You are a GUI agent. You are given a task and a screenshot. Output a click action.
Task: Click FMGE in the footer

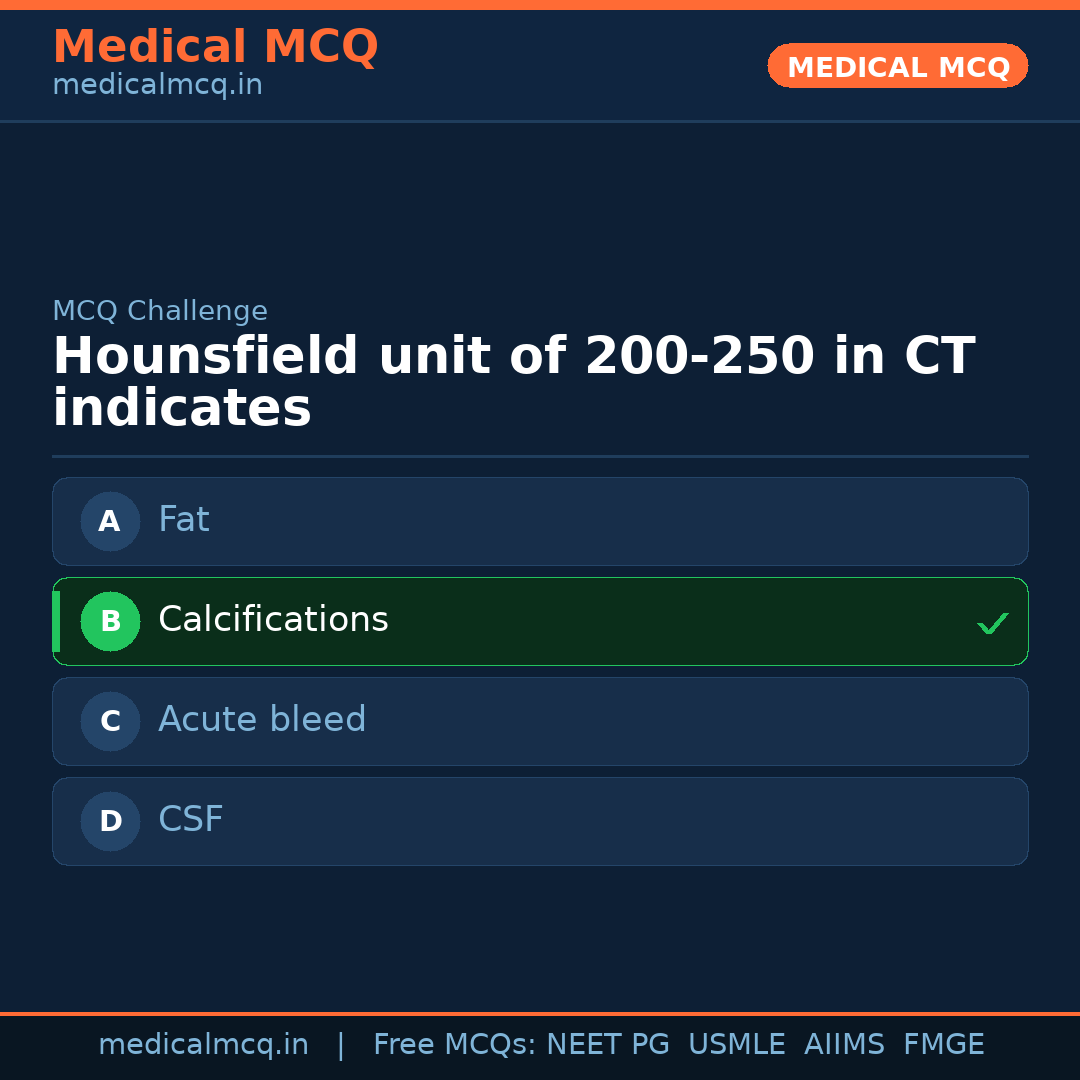[x=943, y=1045]
